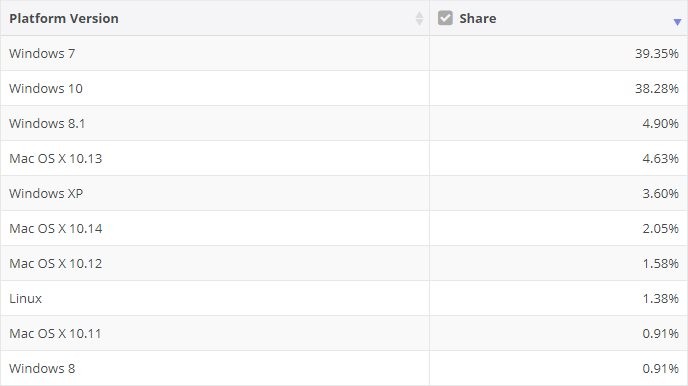Image resolution: width=688 pixels, height=386 pixels.
Task: Select the Mac OS X 10.11 row
Action: point(344,333)
